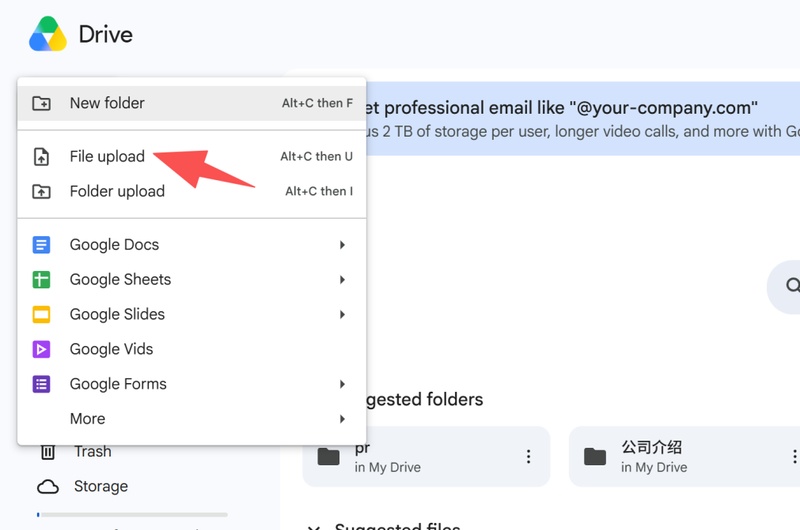800x530 pixels.
Task: Click 'in My Drive' under 公司介绍
Action: point(654,468)
